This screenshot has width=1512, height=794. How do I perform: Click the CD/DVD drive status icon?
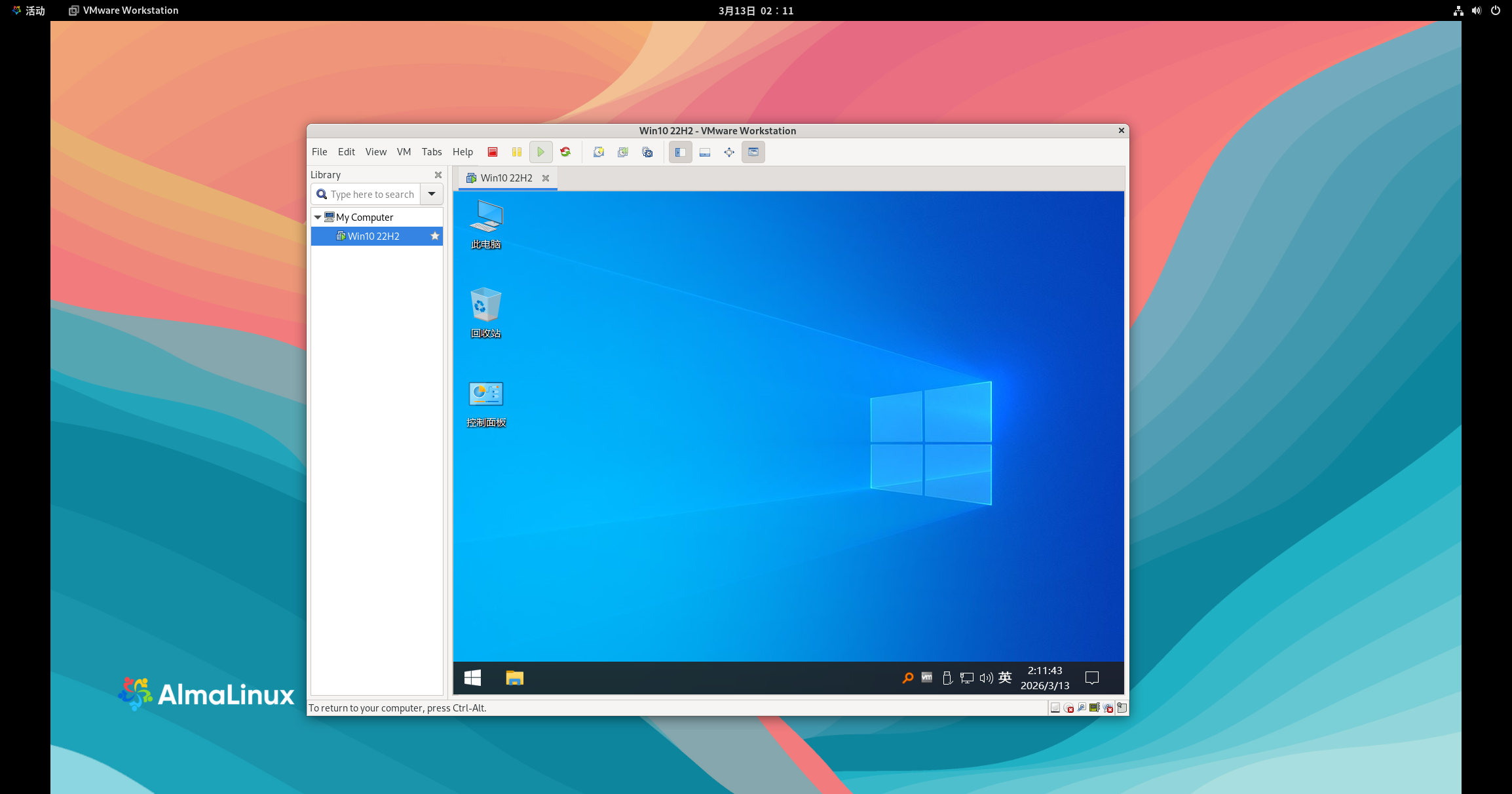click(x=1068, y=708)
